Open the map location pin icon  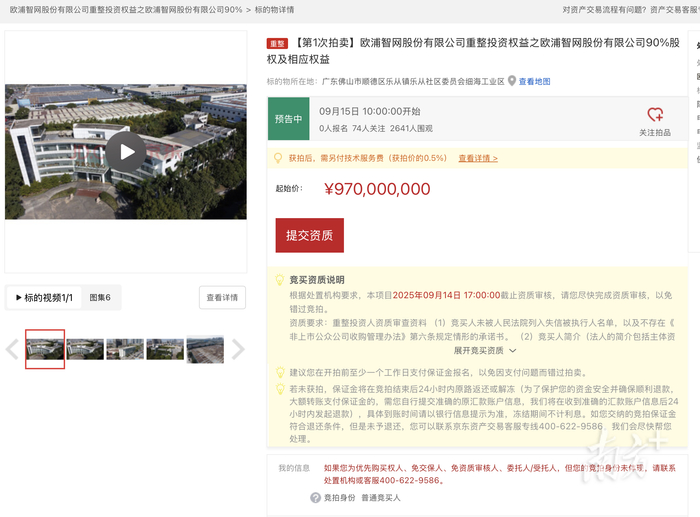click(512, 81)
